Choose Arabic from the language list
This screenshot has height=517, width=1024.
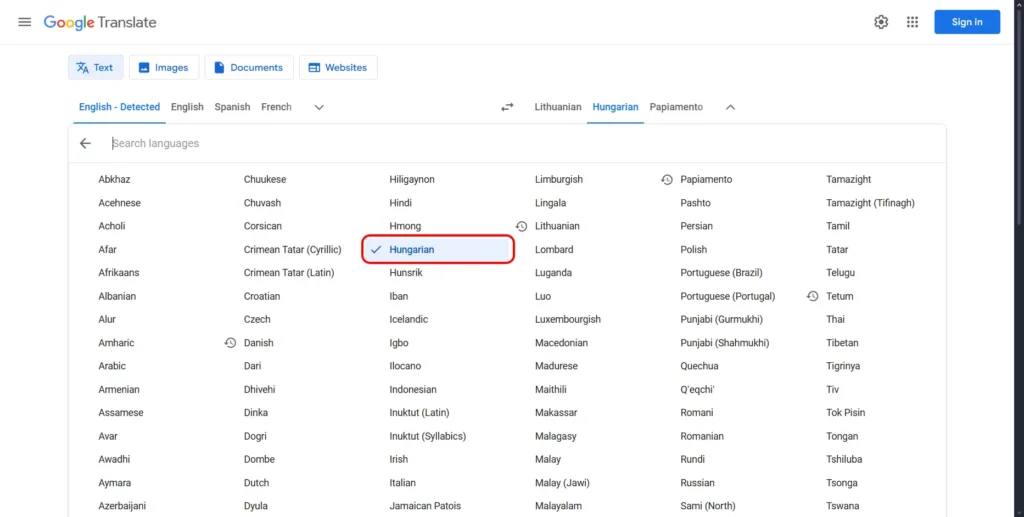112,366
